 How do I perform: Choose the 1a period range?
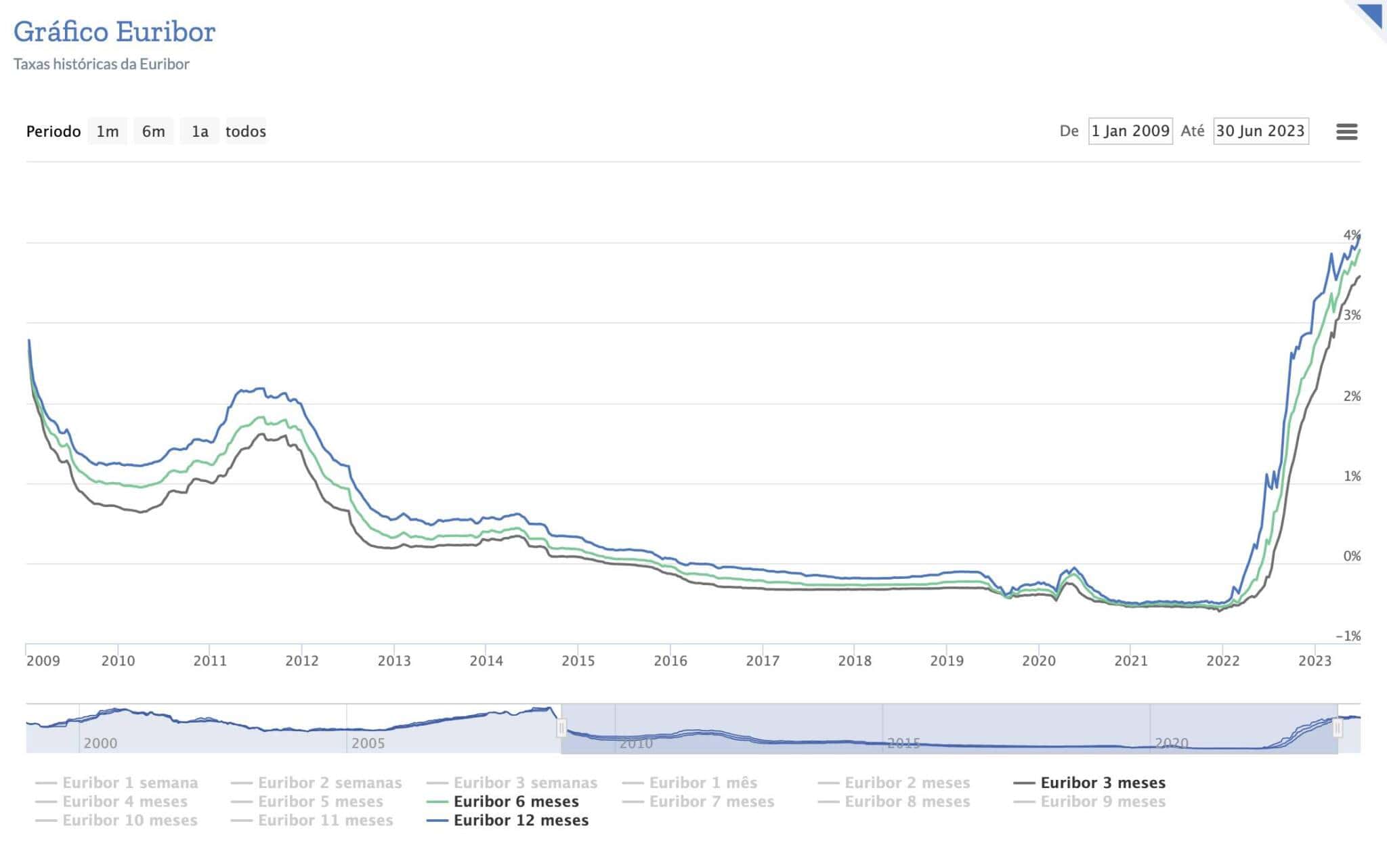click(199, 131)
